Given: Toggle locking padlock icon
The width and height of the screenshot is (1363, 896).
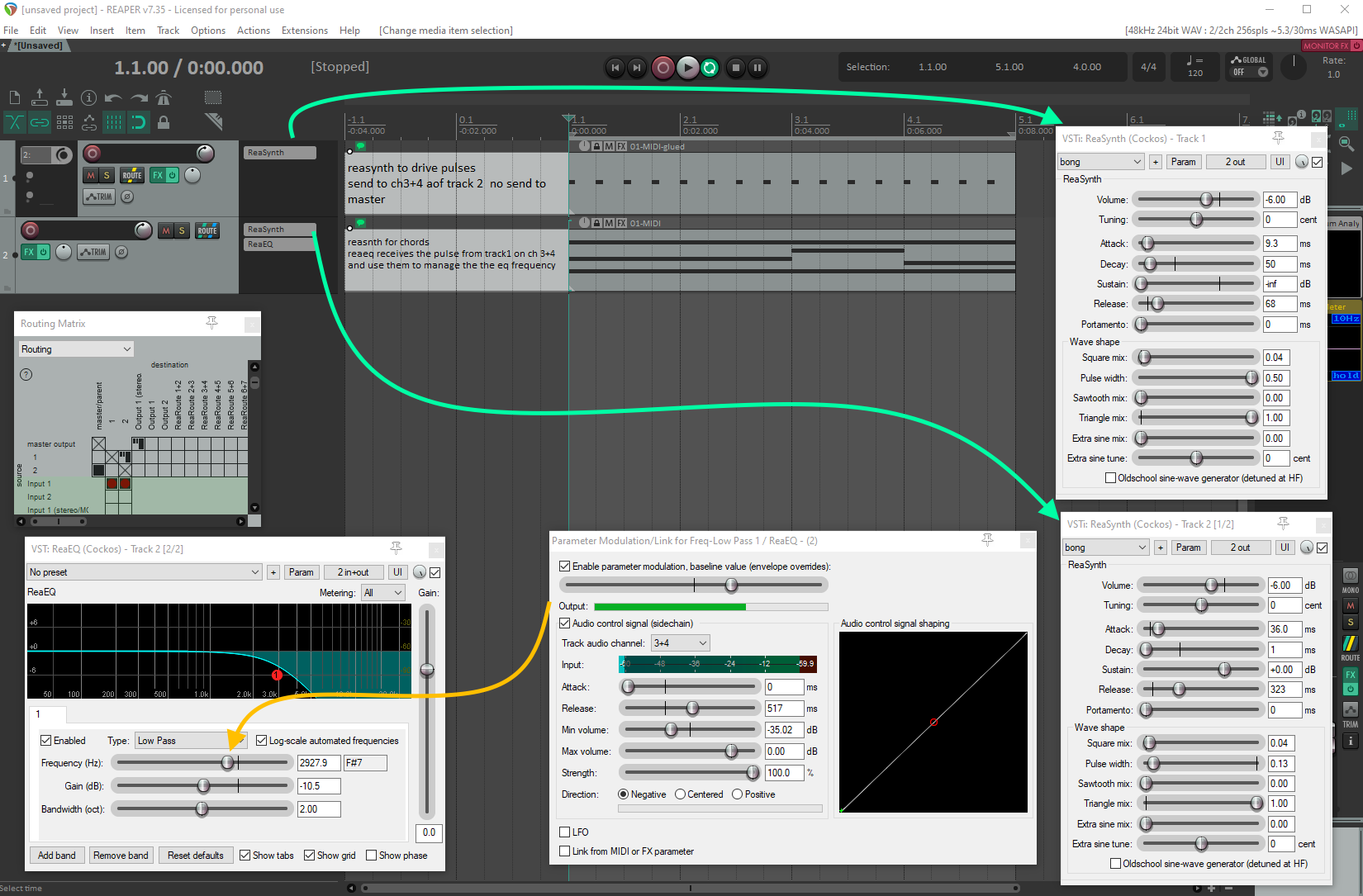Looking at the screenshot, I should coord(164,123).
